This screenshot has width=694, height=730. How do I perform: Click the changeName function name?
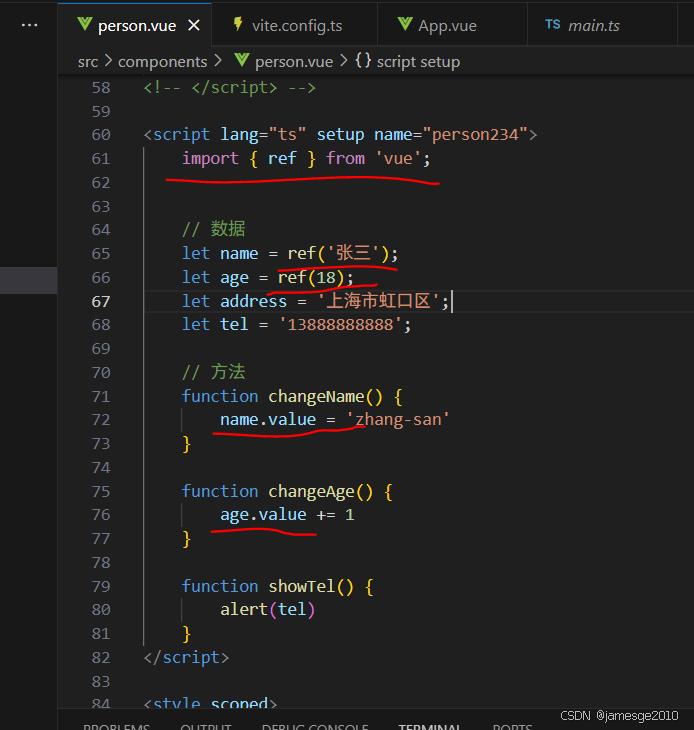pos(316,397)
